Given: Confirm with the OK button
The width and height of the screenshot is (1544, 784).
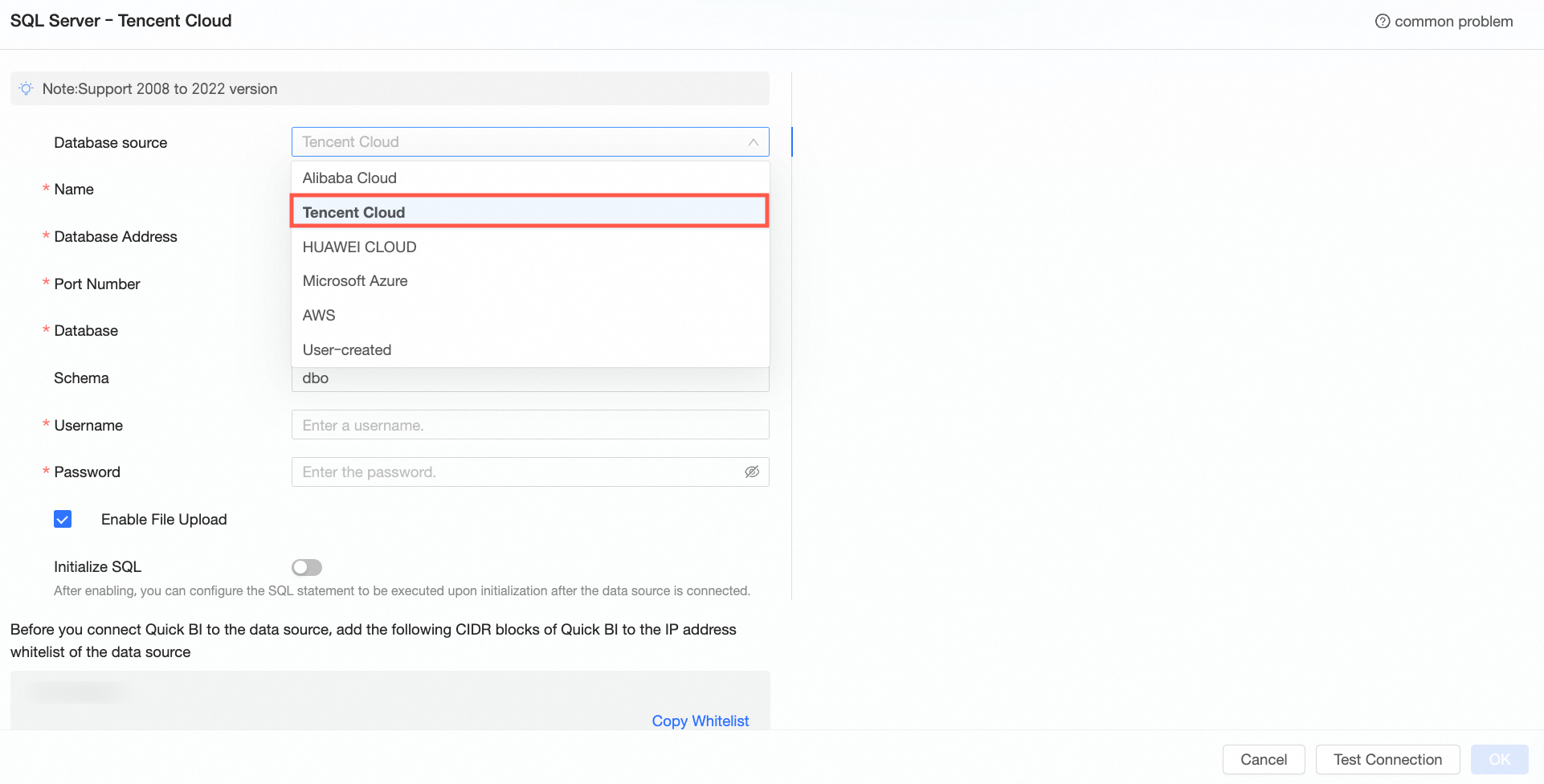Looking at the screenshot, I should point(1499,760).
